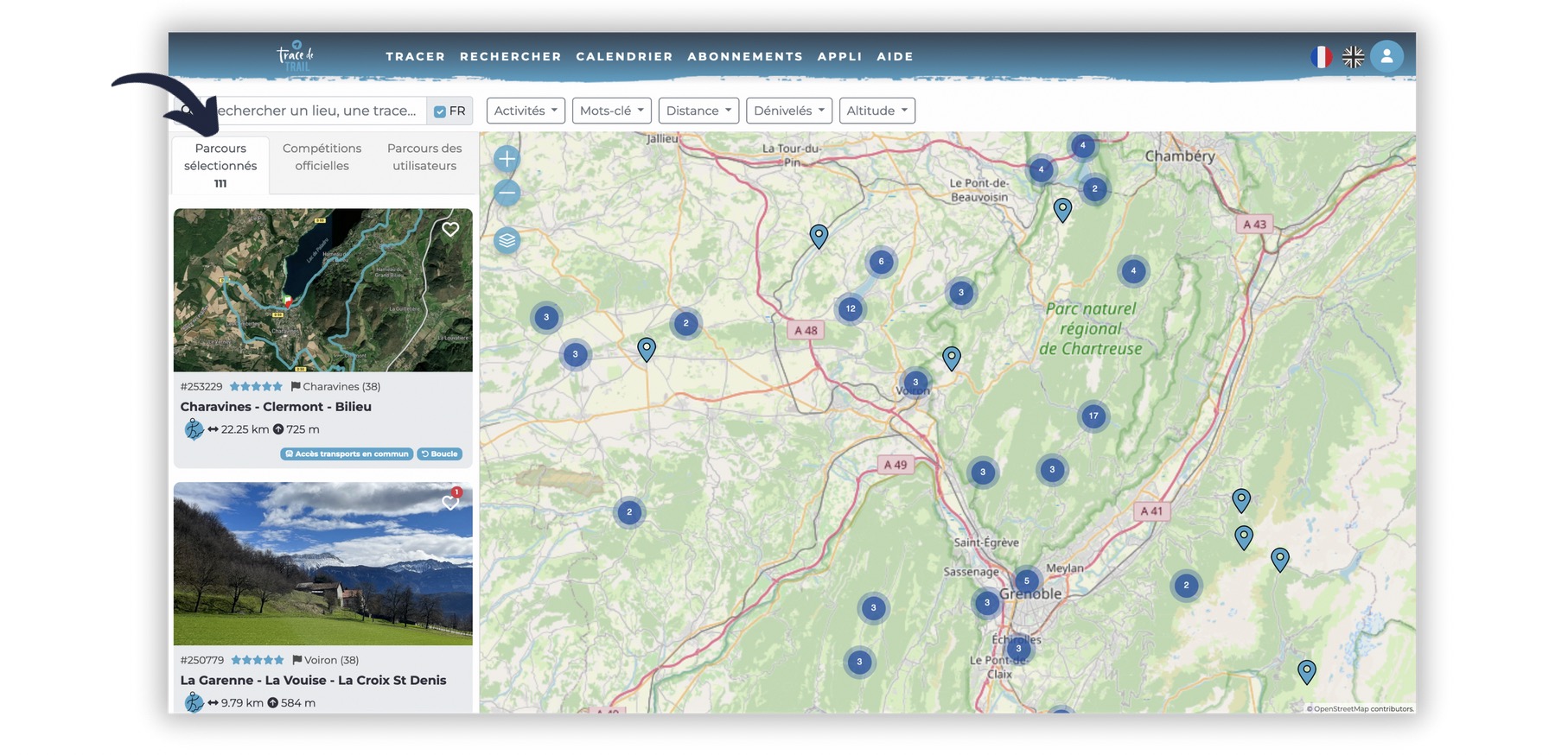Switch to the Compétitions officielles tab
1568x755 pixels.
322,157
